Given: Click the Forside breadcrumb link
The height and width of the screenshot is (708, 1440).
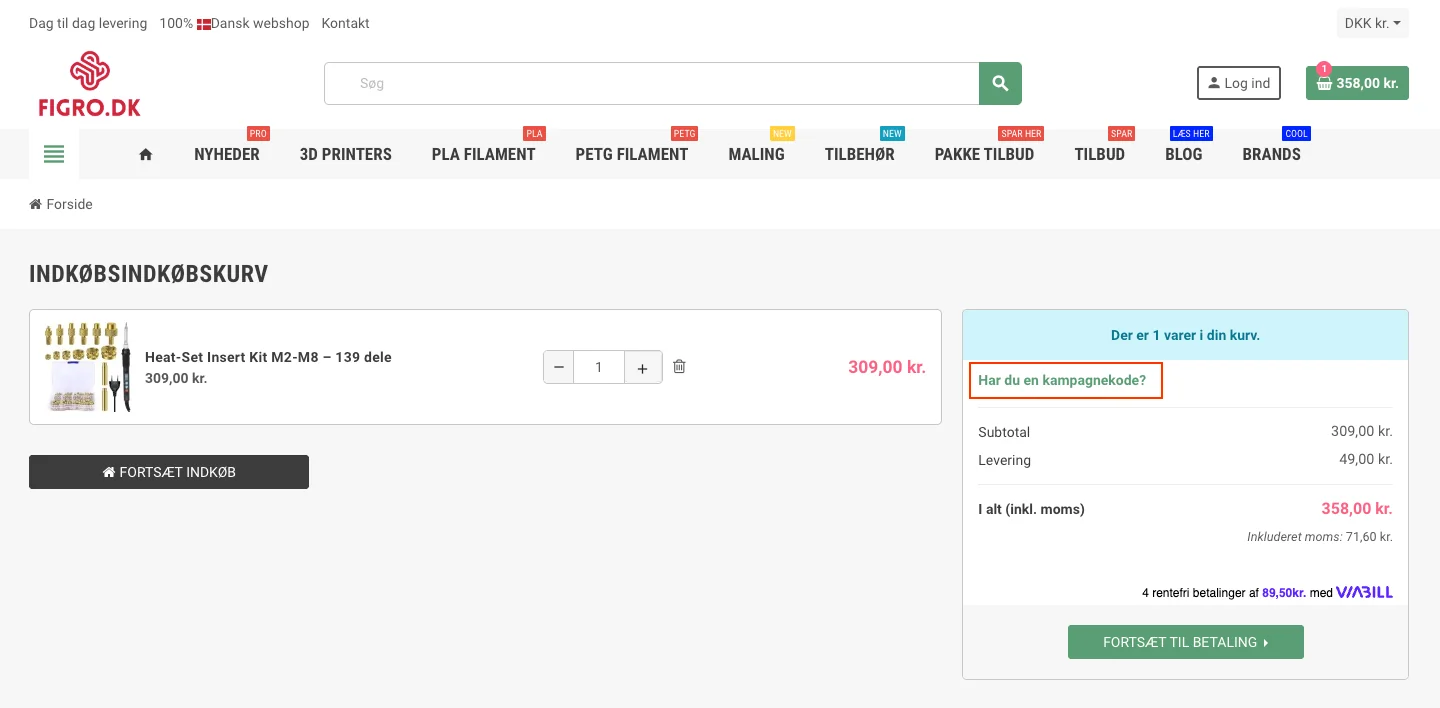Looking at the screenshot, I should tap(69, 204).
